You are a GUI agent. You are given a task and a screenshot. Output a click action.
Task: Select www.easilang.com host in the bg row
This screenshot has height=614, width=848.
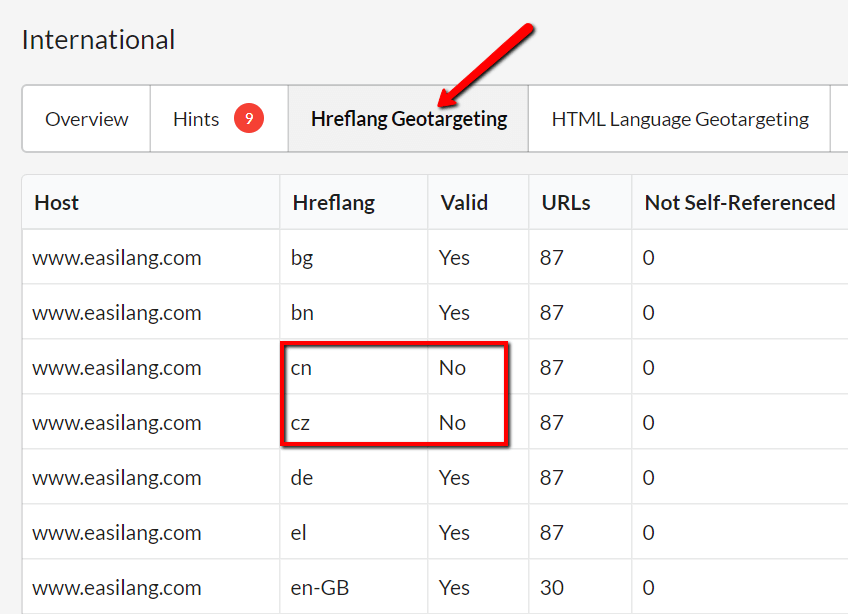coord(117,258)
